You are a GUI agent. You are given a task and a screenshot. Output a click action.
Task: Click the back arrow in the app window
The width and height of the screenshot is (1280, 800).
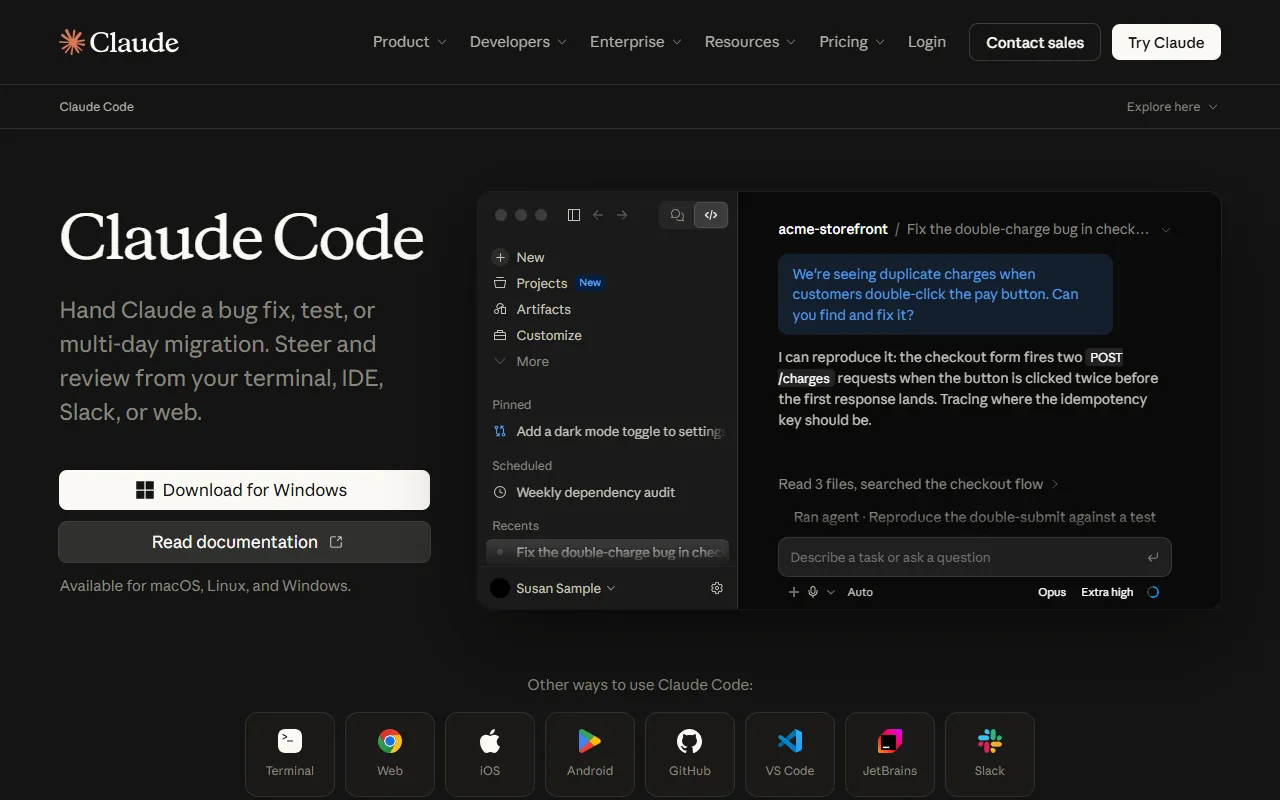point(598,215)
